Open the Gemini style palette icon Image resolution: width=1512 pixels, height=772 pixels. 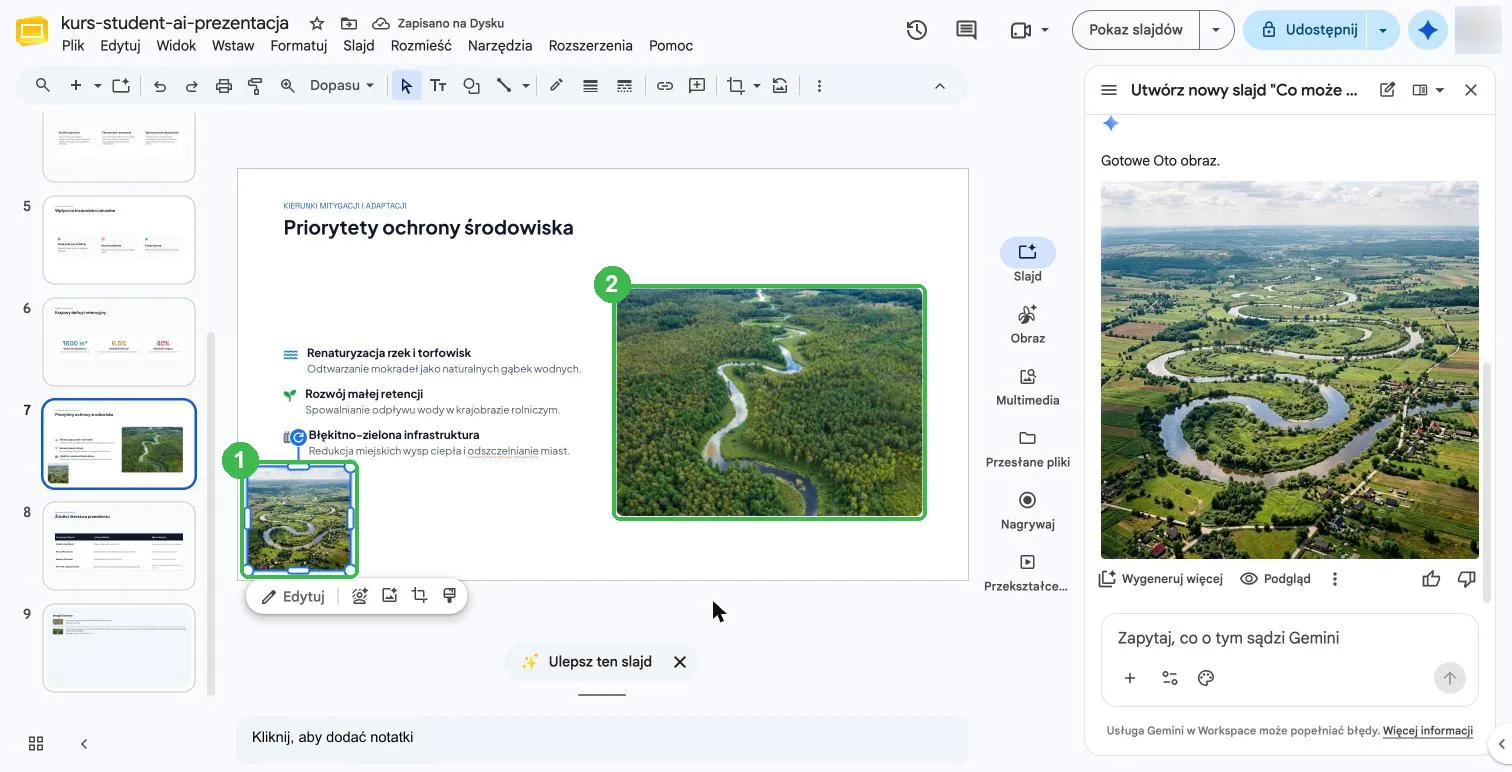[x=1206, y=678]
